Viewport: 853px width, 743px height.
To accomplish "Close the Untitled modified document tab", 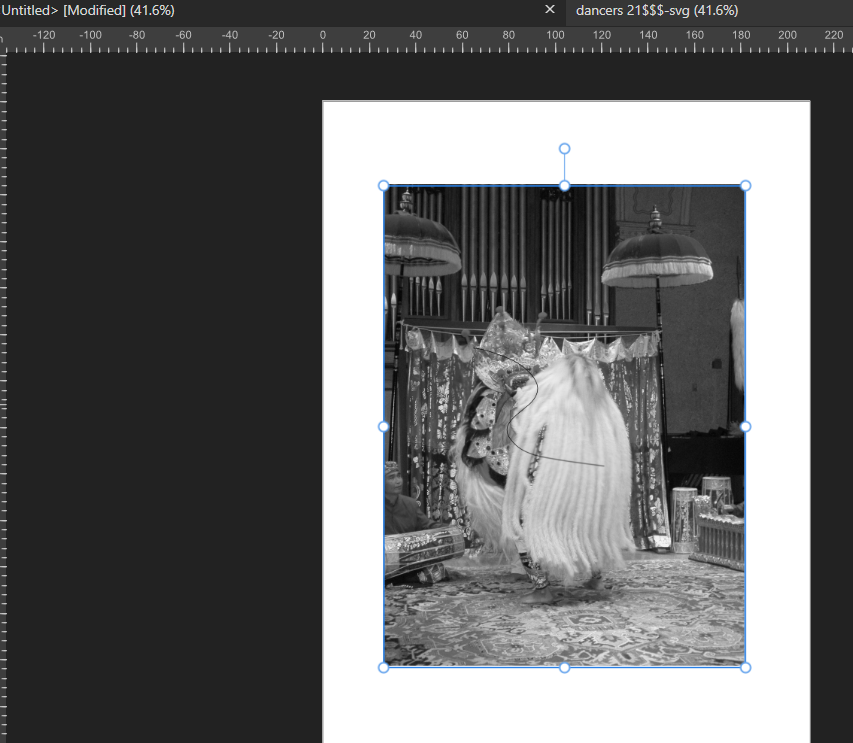I will point(550,12).
